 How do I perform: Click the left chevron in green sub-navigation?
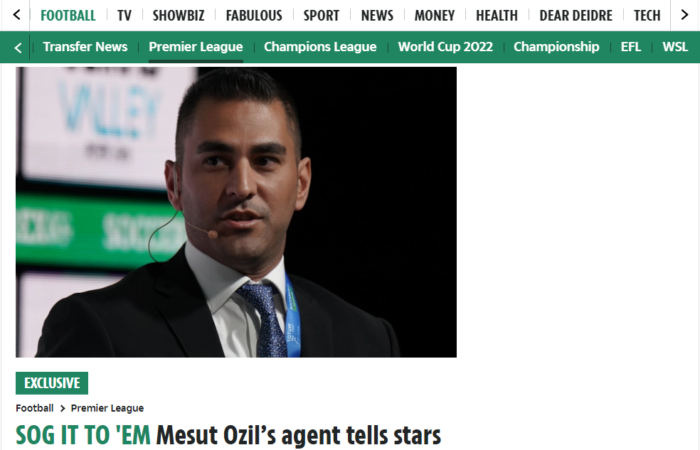point(18,47)
